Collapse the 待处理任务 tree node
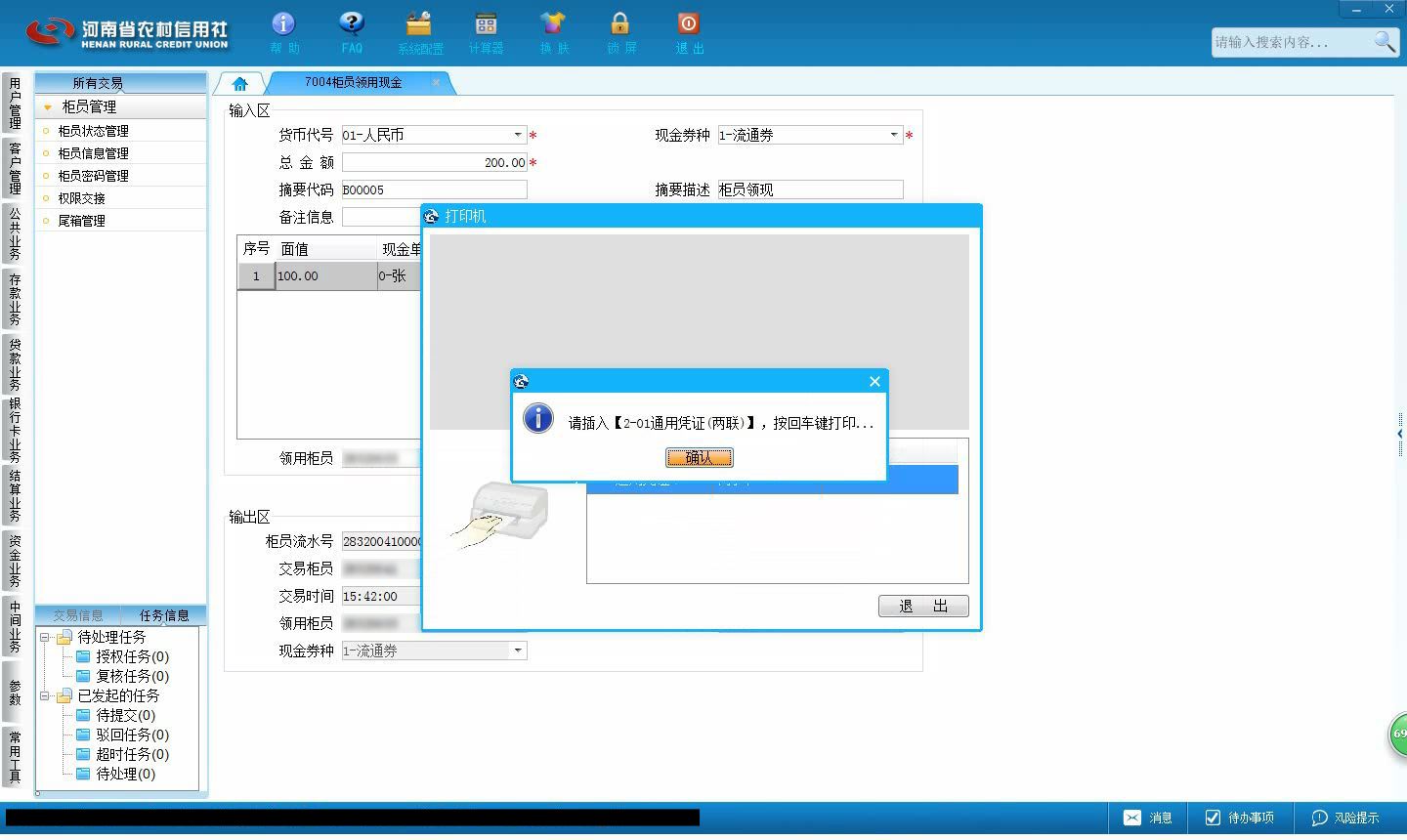1407x840 pixels. [44, 637]
